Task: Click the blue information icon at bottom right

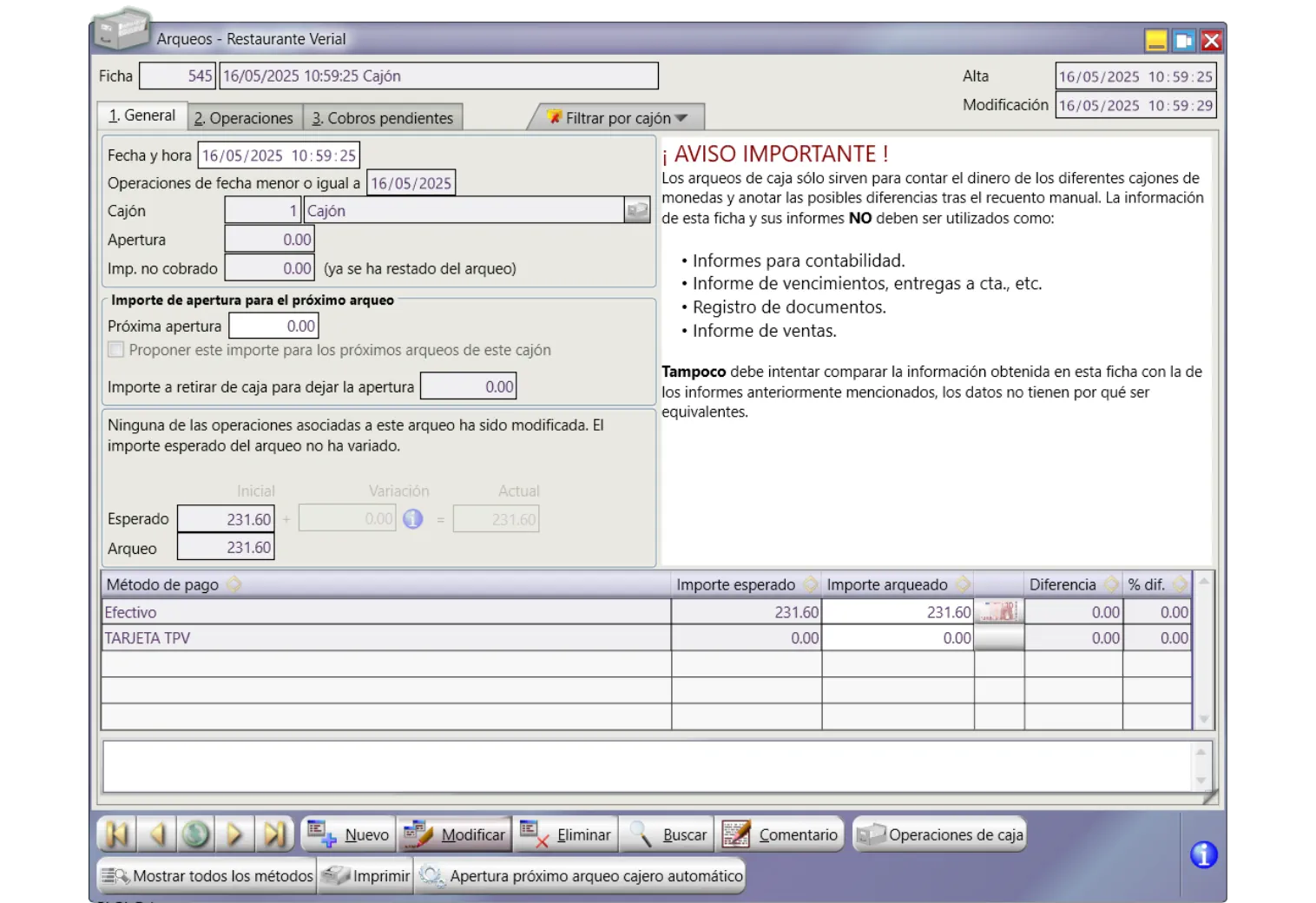Action: click(1203, 855)
